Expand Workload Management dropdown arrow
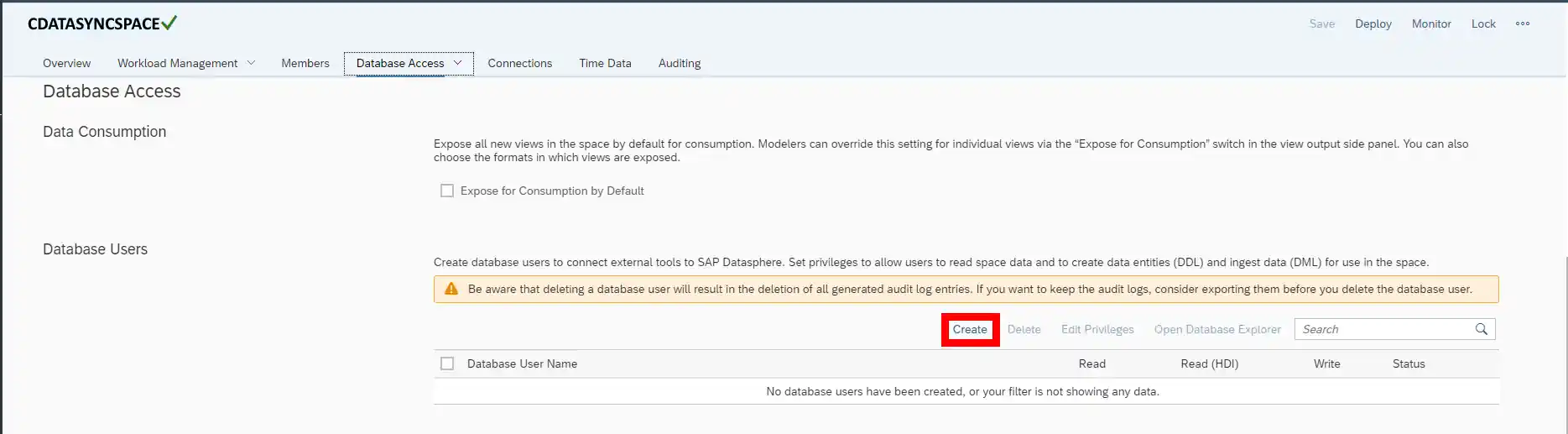 coord(251,63)
